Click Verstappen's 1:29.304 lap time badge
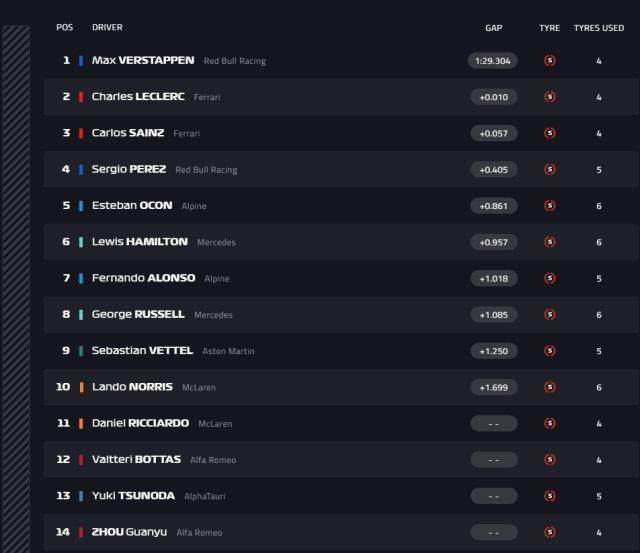This screenshot has height=553, width=640. pyautogui.click(x=493, y=61)
